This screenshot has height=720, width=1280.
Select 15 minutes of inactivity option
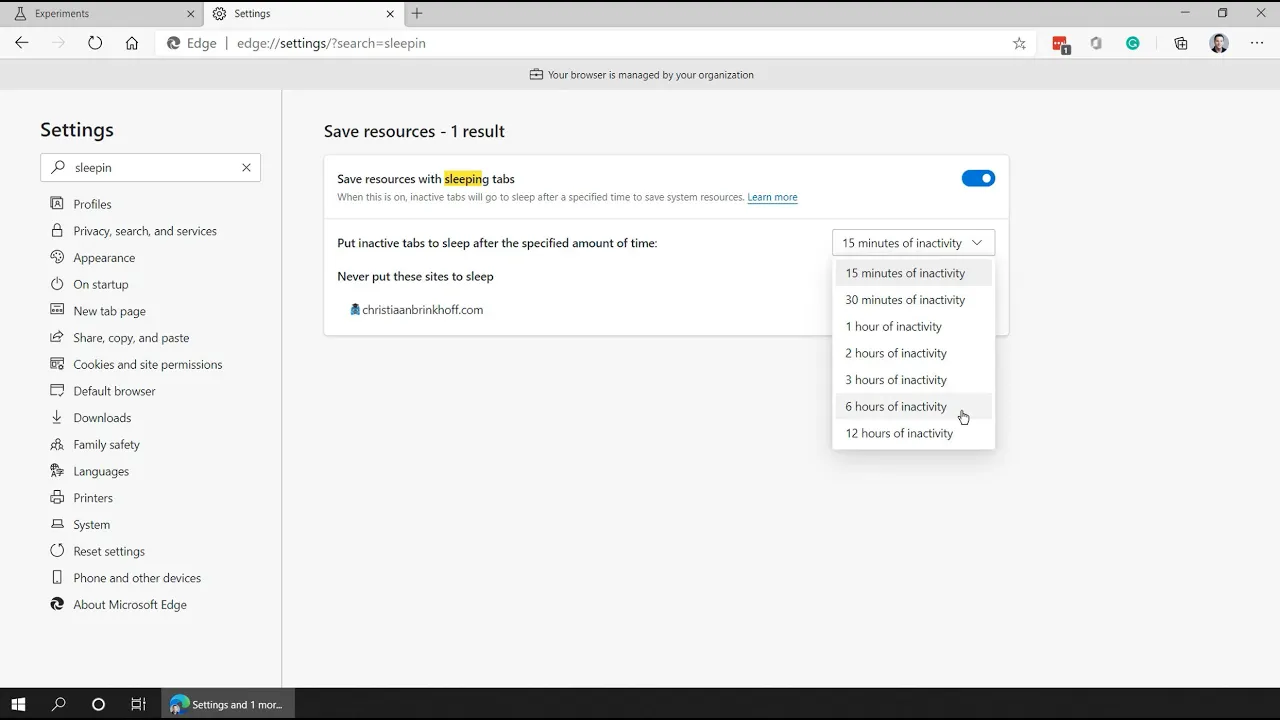913,273
